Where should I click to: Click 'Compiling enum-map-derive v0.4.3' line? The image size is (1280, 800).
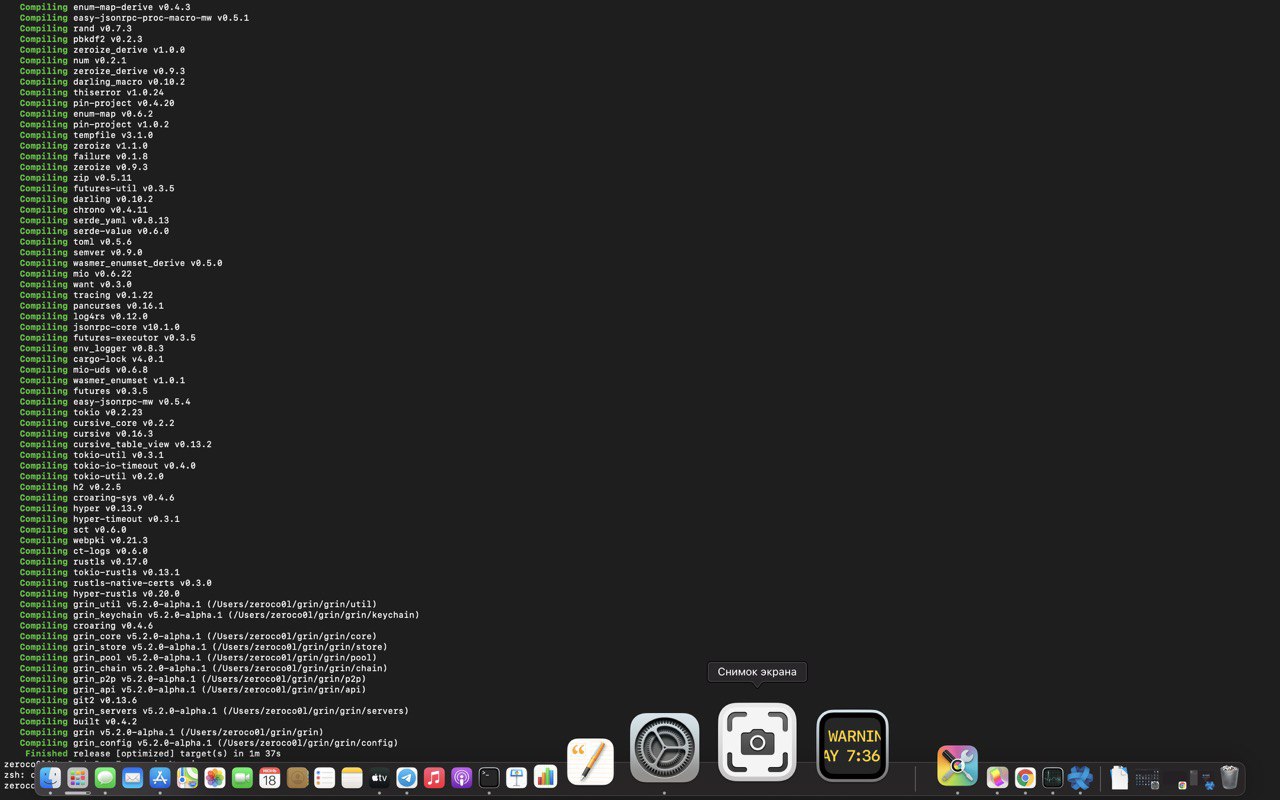click(105, 7)
